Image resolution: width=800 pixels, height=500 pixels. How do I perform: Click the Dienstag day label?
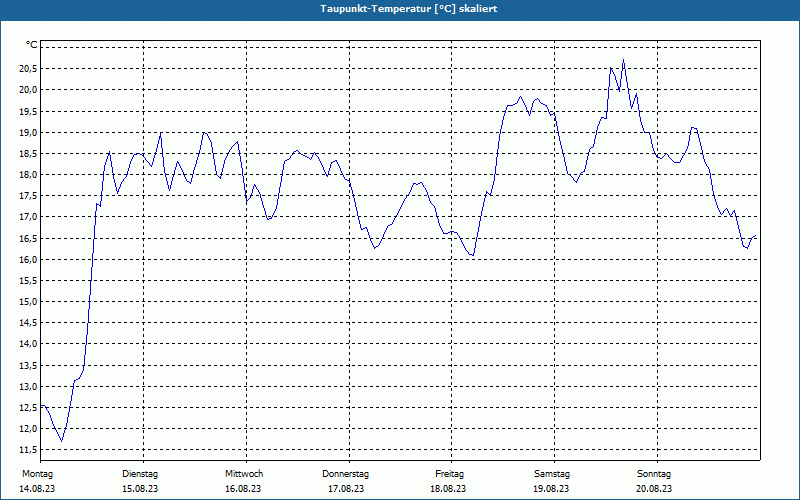tap(140, 474)
